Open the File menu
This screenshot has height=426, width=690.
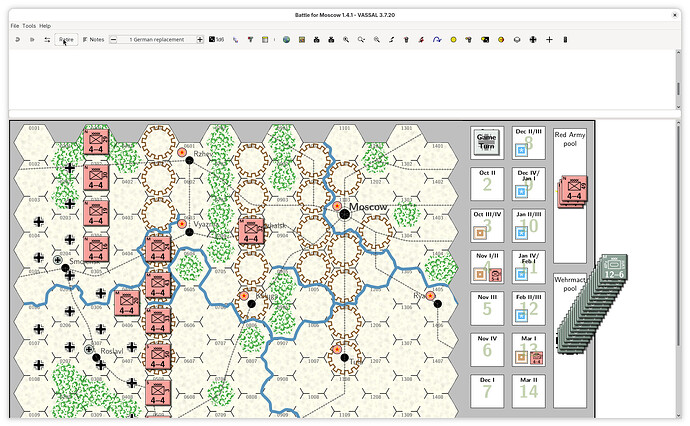pyautogui.click(x=15, y=25)
